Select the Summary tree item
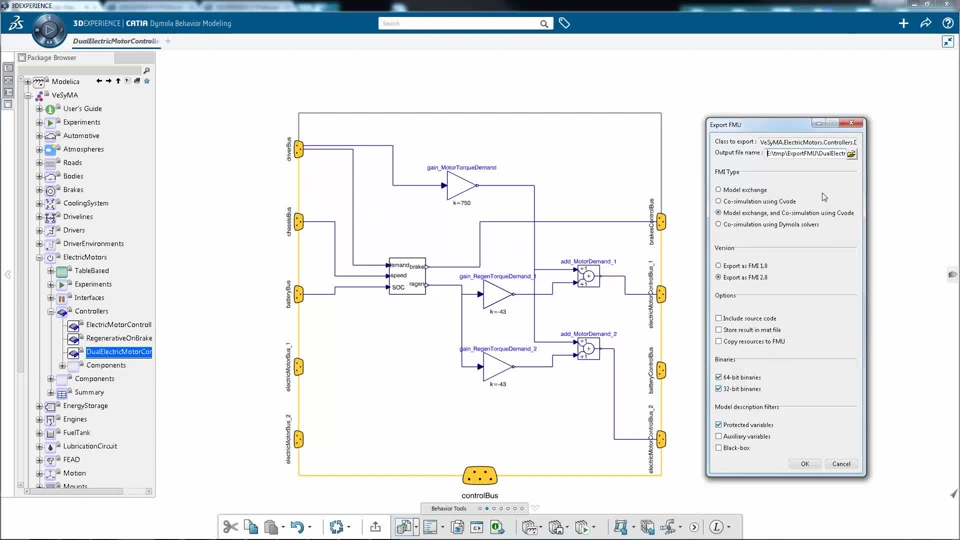 click(x=89, y=392)
